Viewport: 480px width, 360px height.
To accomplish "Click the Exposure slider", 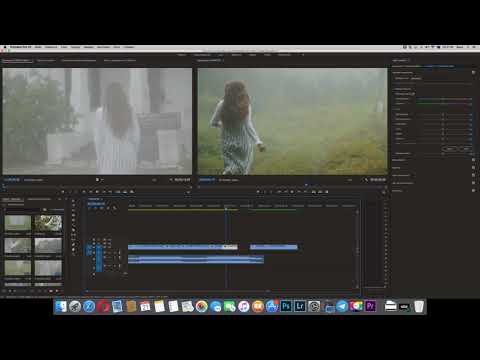I will tap(443, 114).
